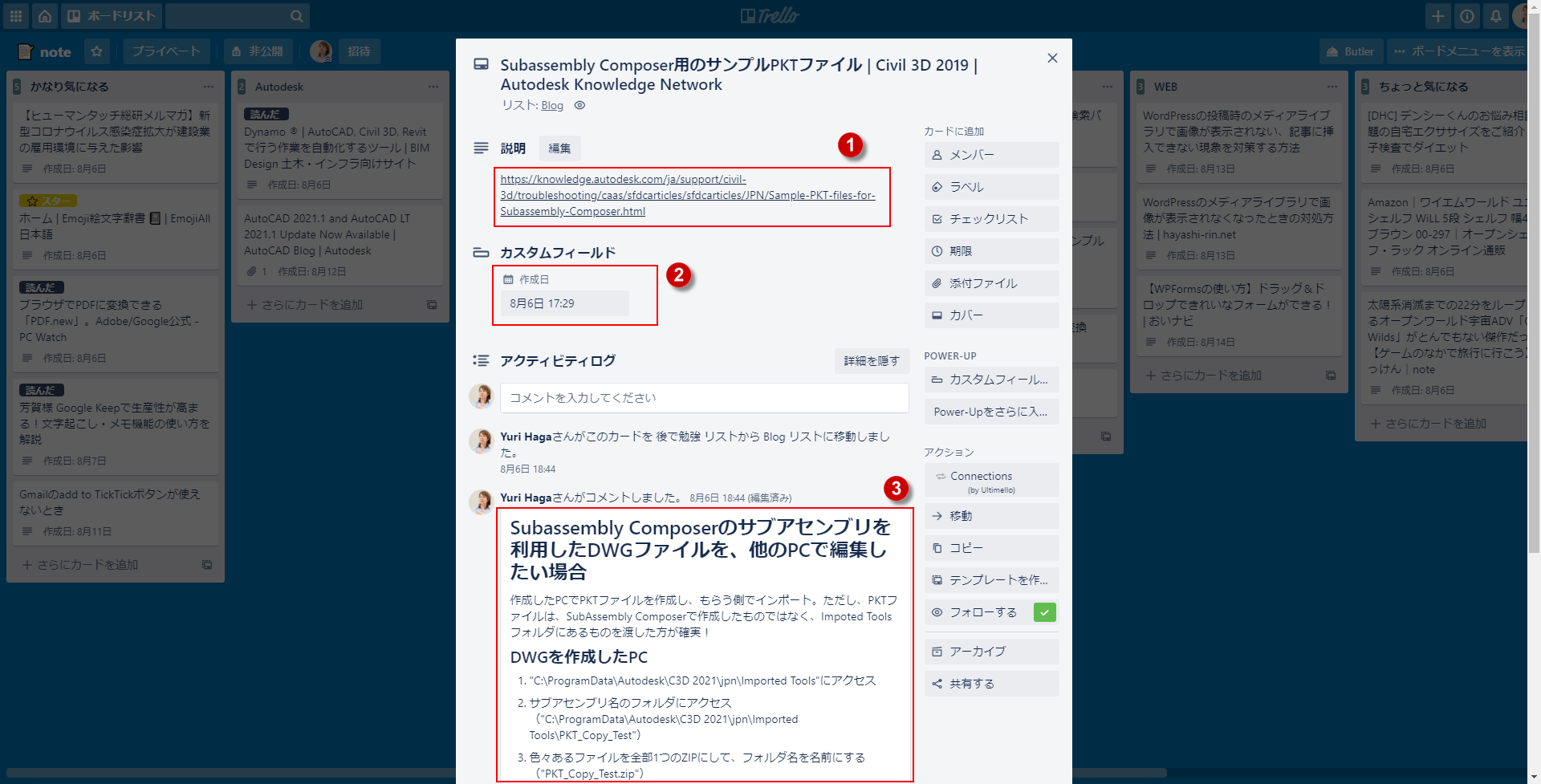Click the comment input box
This screenshot has width=1541, height=784.
704,398
